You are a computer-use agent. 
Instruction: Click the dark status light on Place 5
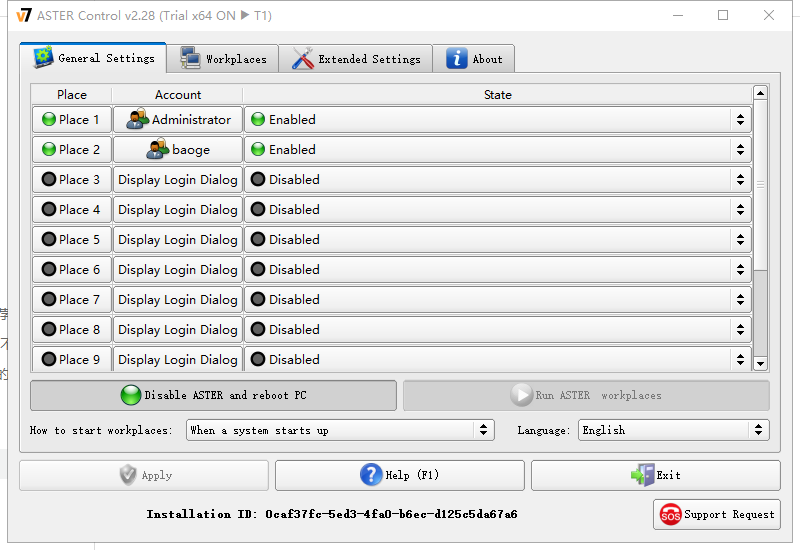(x=49, y=239)
